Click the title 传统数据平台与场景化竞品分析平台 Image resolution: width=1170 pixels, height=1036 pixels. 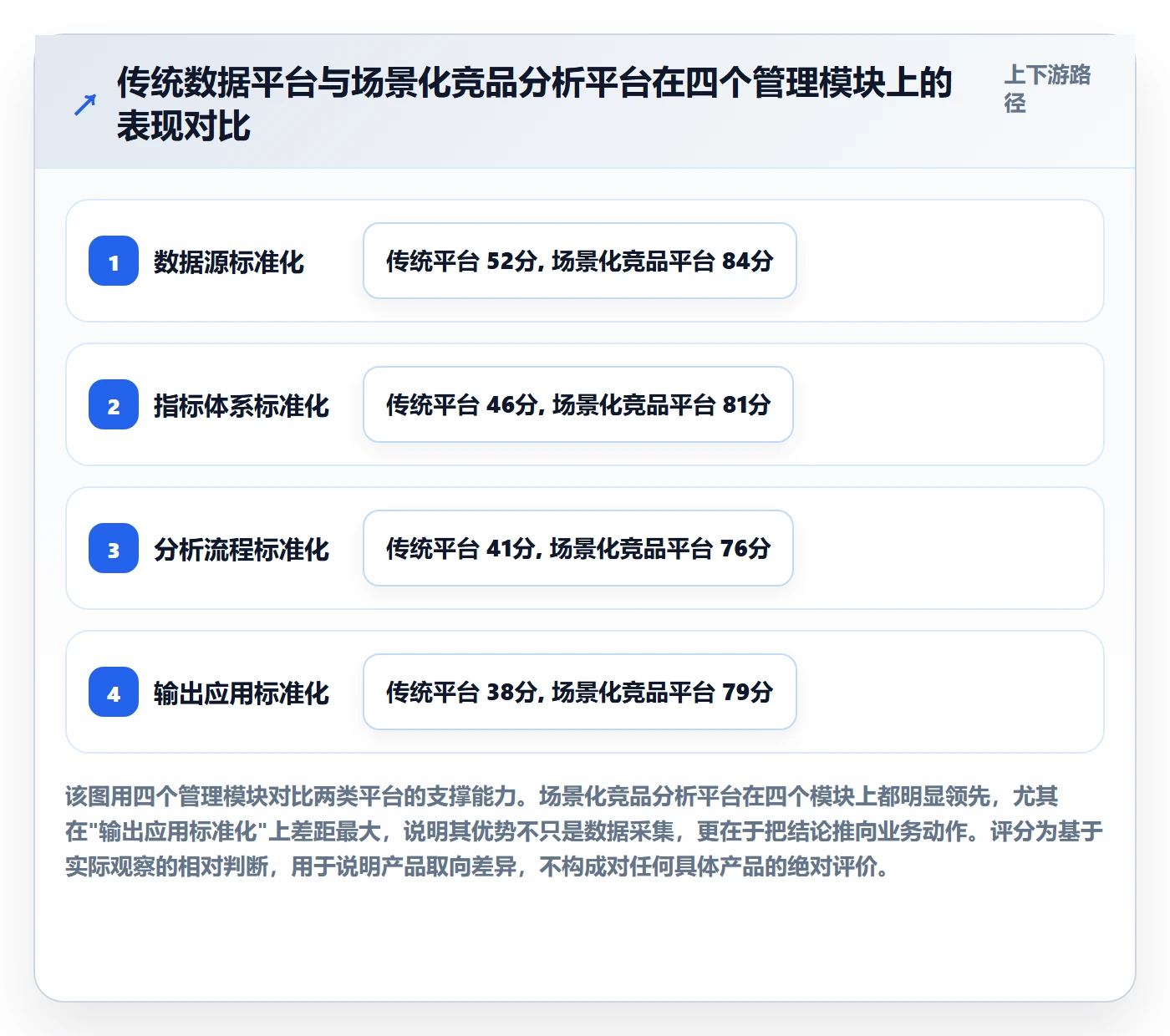click(x=535, y=104)
